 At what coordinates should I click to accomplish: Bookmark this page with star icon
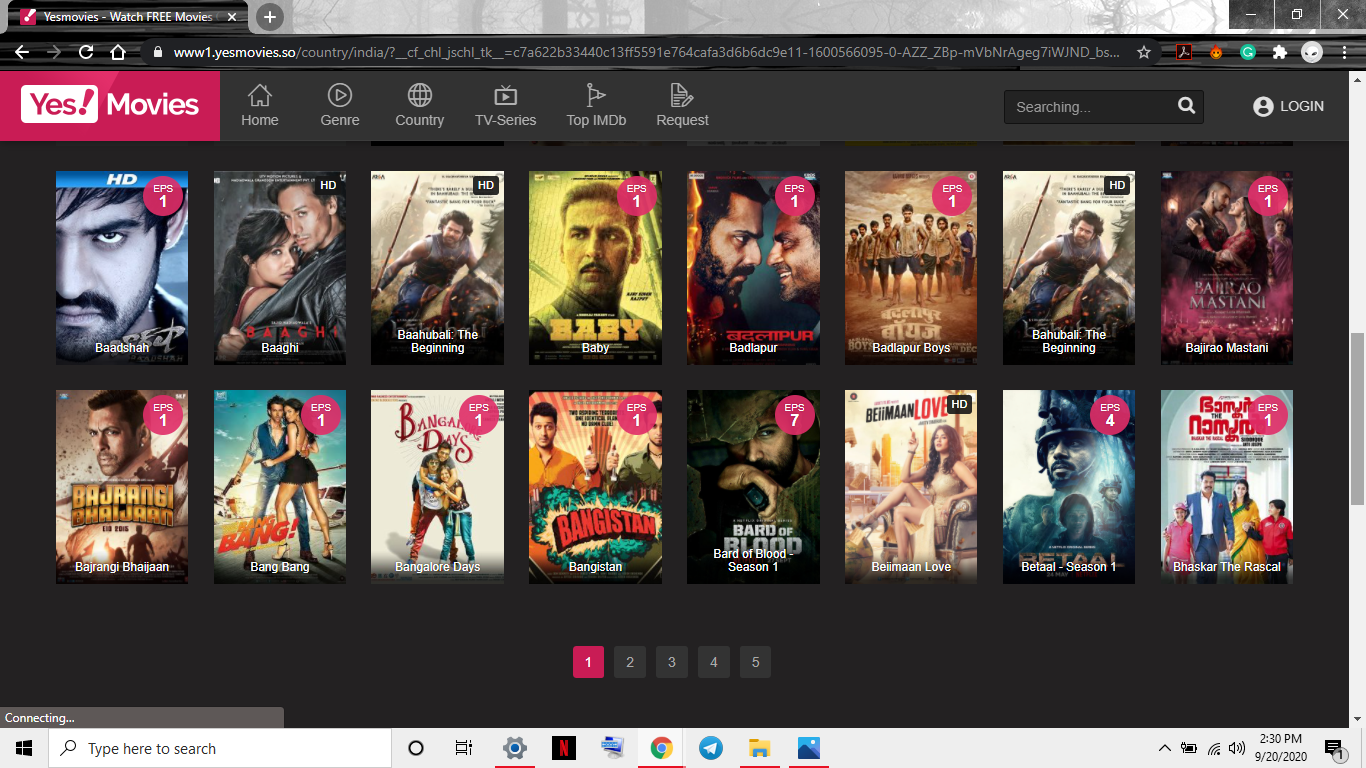point(1144,52)
